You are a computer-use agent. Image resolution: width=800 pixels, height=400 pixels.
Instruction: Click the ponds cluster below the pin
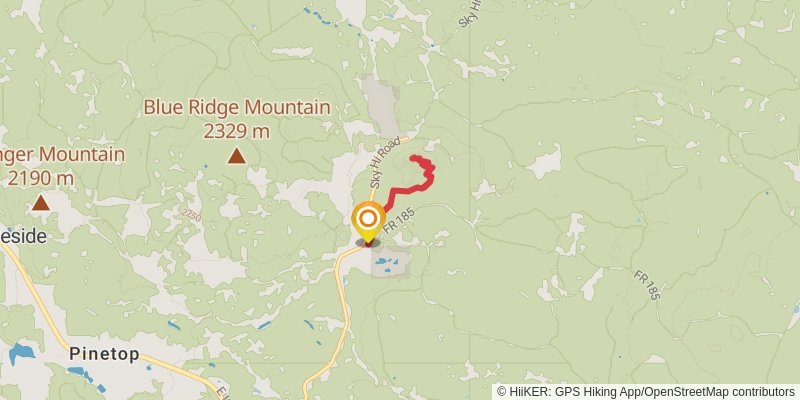tap(386, 263)
